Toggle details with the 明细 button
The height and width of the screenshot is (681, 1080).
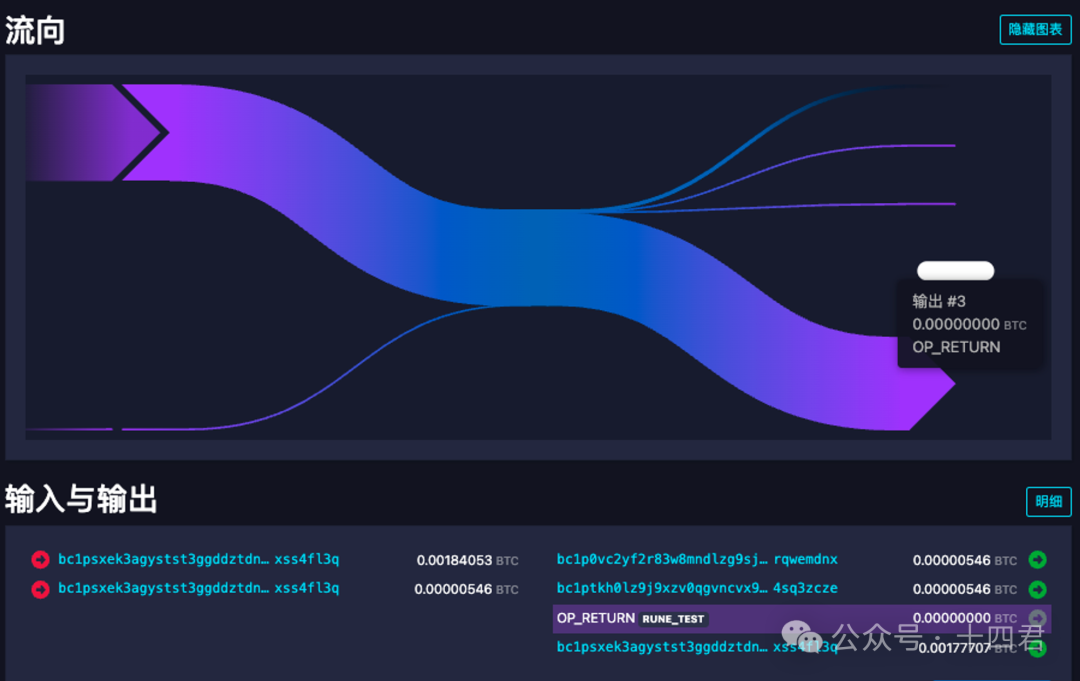click(x=1048, y=501)
